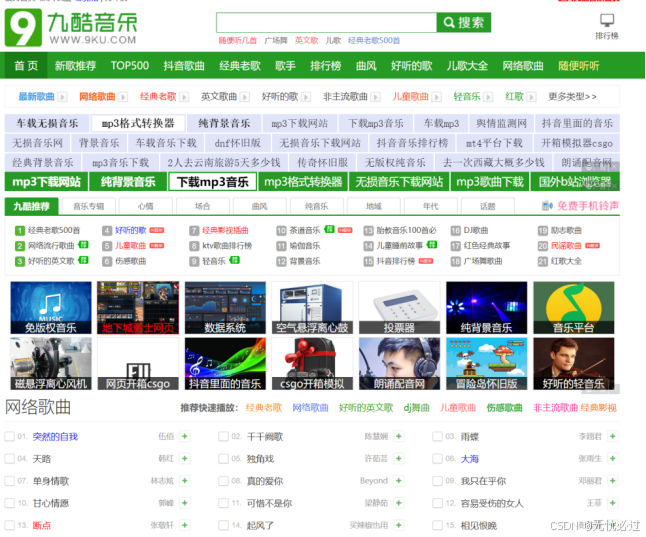Check the box for 雨蝶
The image size is (646, 537).
437,436
